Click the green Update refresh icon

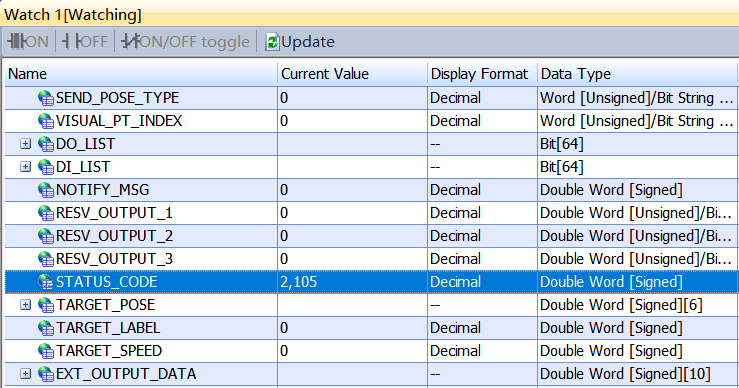[272, 41]
